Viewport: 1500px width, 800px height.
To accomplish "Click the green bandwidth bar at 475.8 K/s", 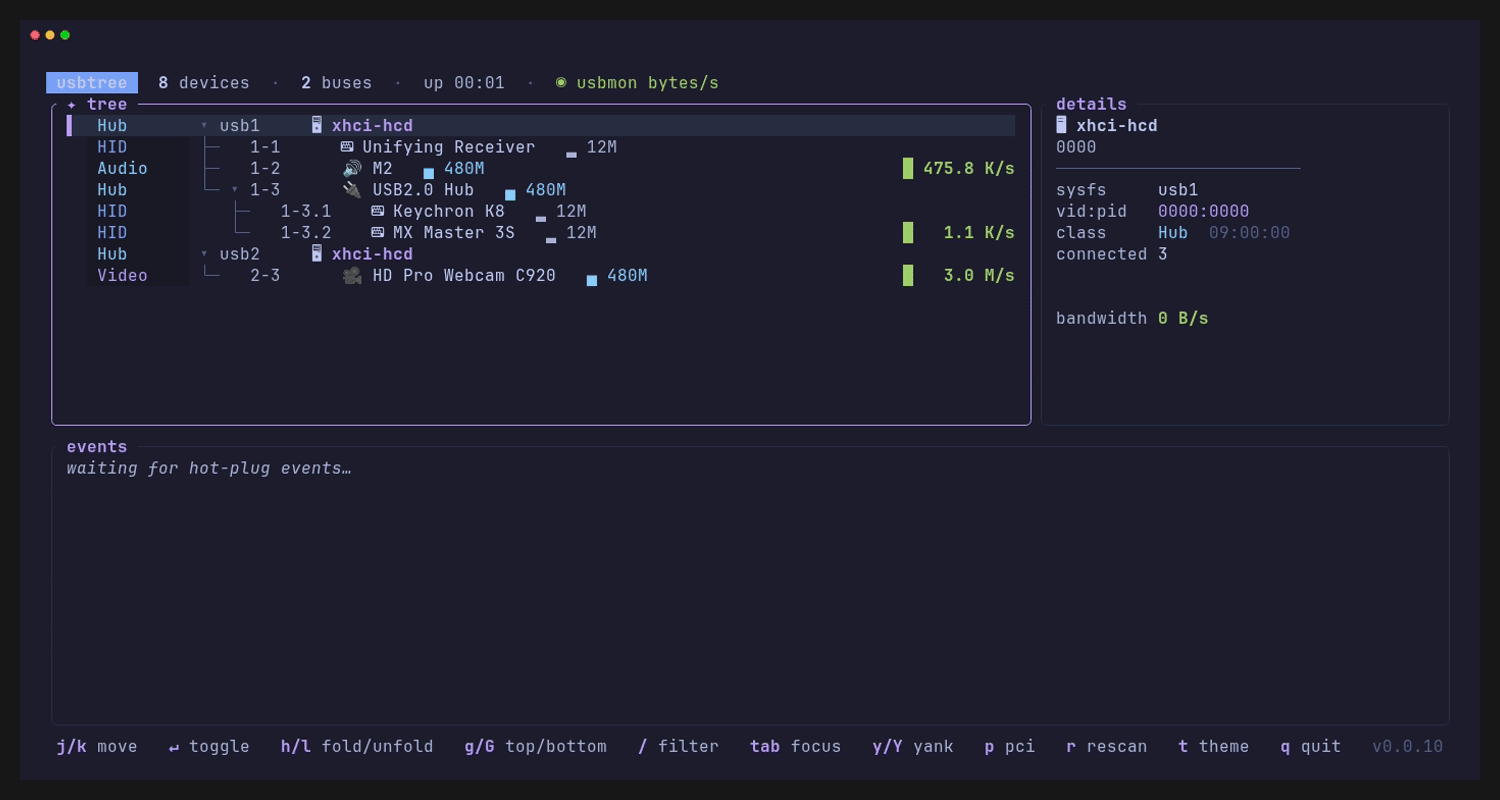I will tap(908, 168).
